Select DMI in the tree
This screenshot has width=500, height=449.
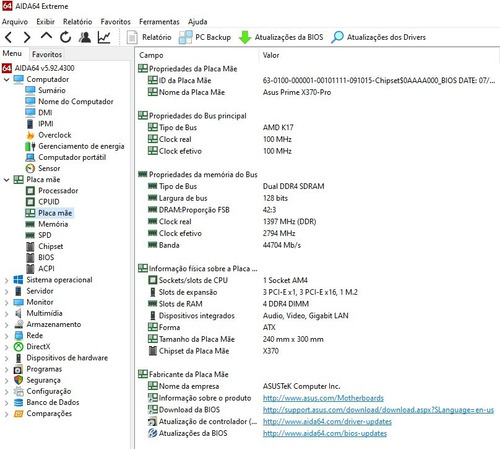(45, 113)
